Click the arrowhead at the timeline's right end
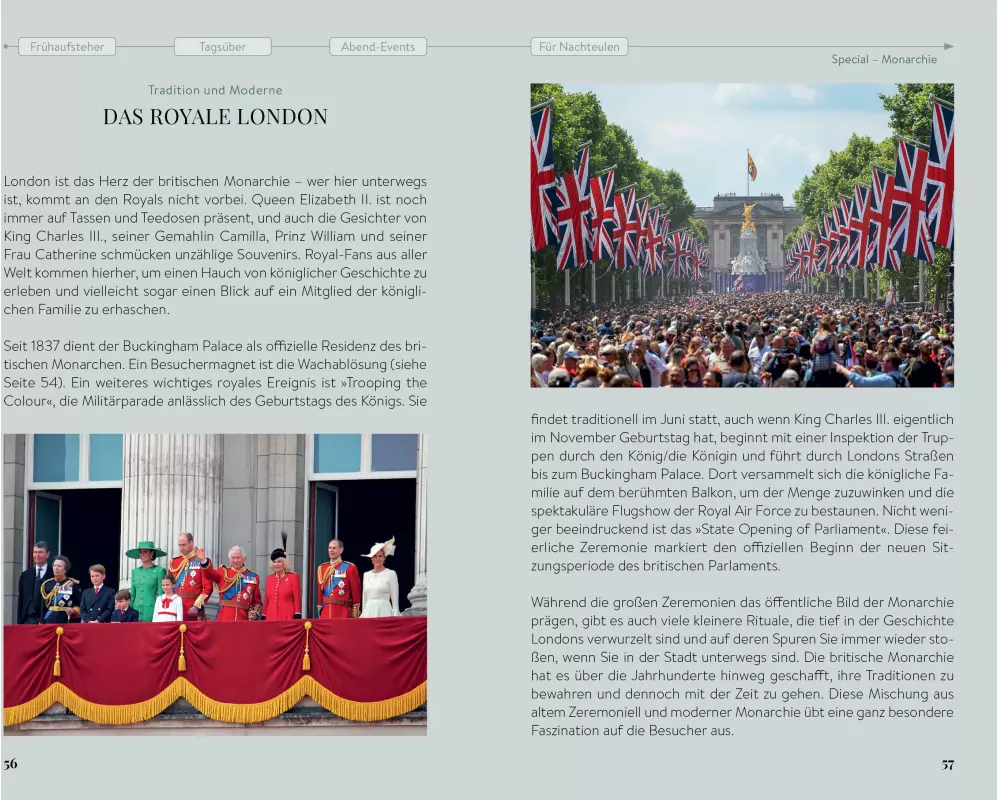 point(948,46)
